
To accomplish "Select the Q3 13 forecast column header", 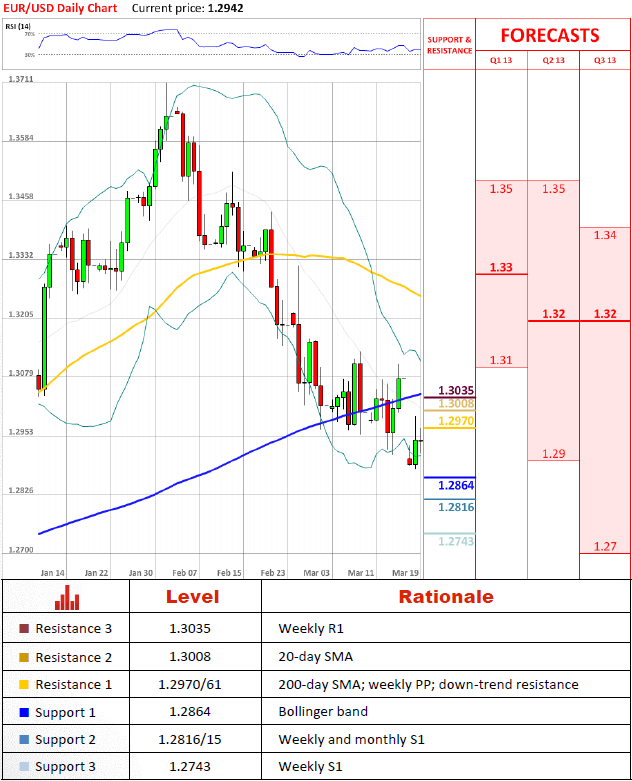I will coord(605,60).
